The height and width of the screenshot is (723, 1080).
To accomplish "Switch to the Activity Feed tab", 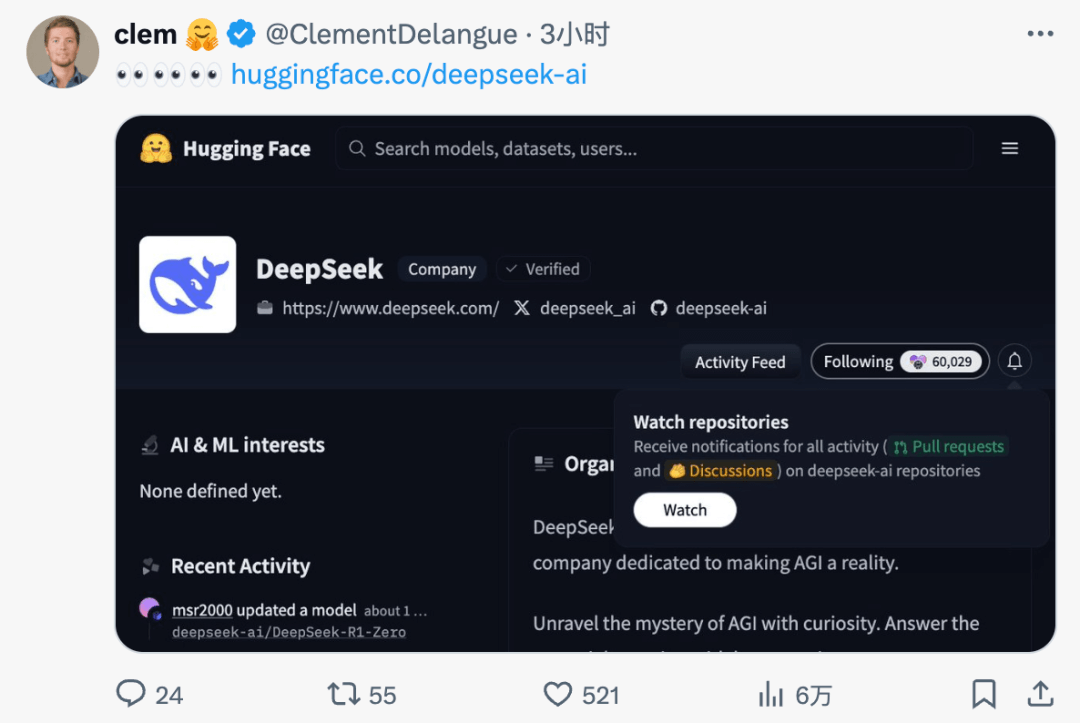I will click(x=740, y=361).
